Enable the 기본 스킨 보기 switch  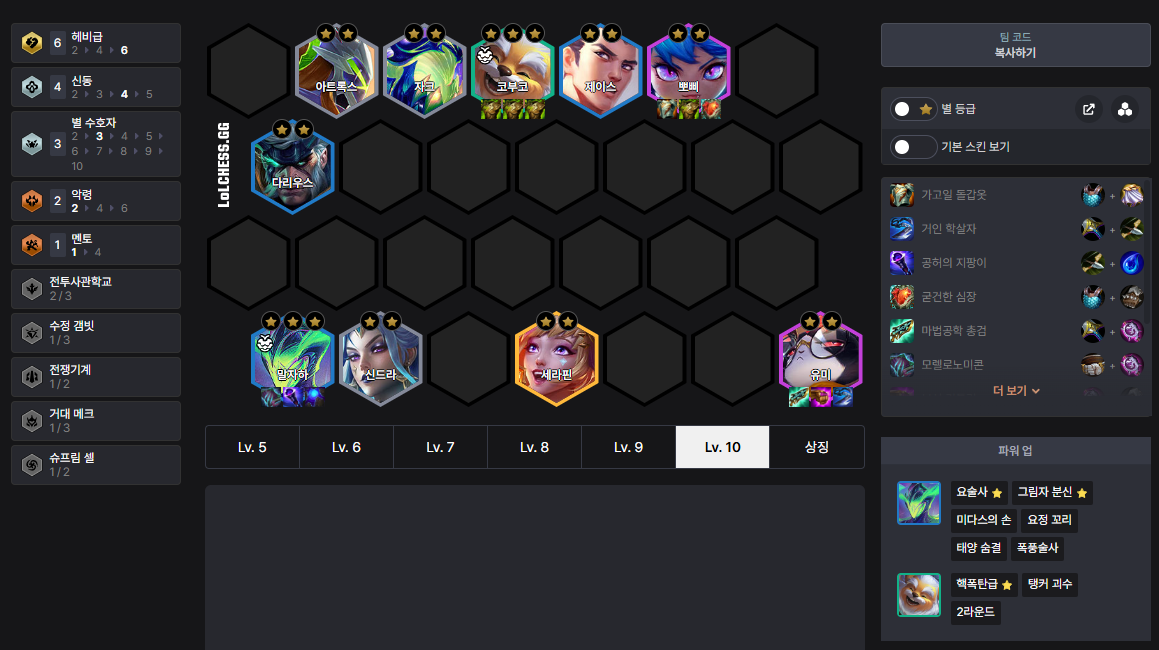point(914,147)
